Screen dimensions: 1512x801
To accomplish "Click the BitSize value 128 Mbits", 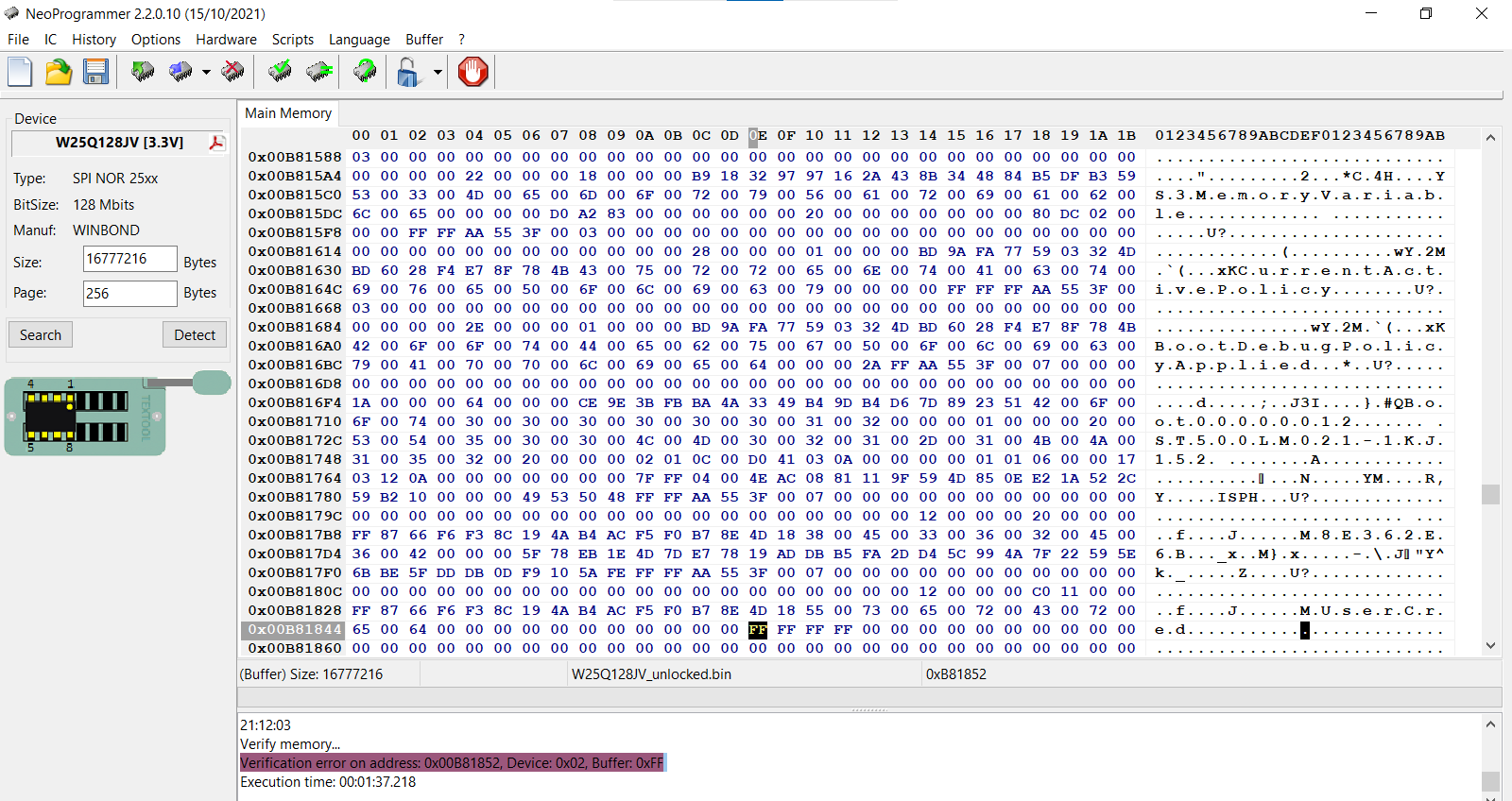I will pyautogui.click(x=104, y=205).
